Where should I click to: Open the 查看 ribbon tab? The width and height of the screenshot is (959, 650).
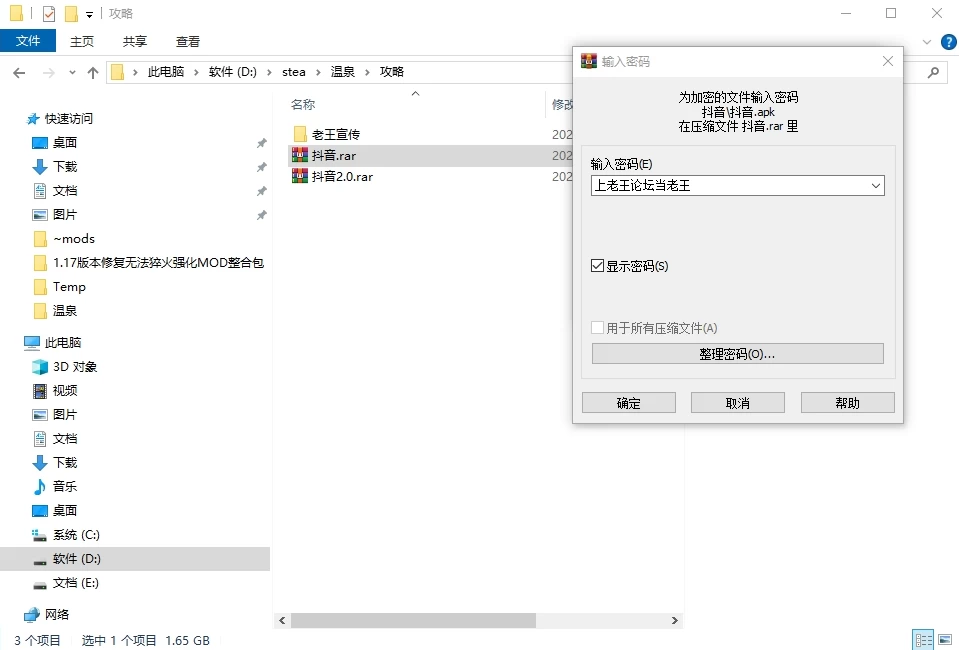coord(188,41)
